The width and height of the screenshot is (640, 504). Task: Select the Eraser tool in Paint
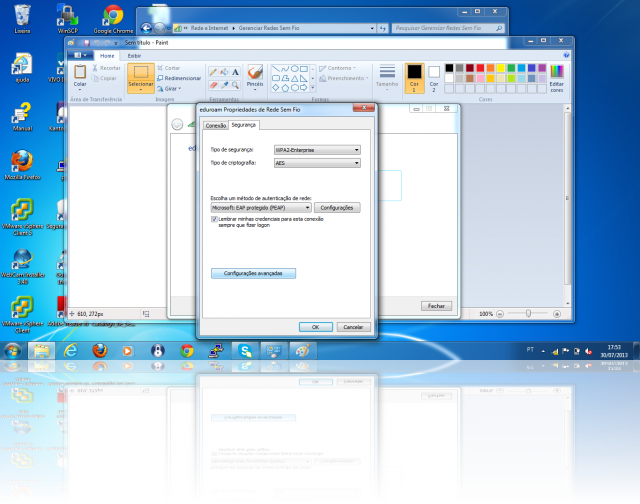[213, 85]
